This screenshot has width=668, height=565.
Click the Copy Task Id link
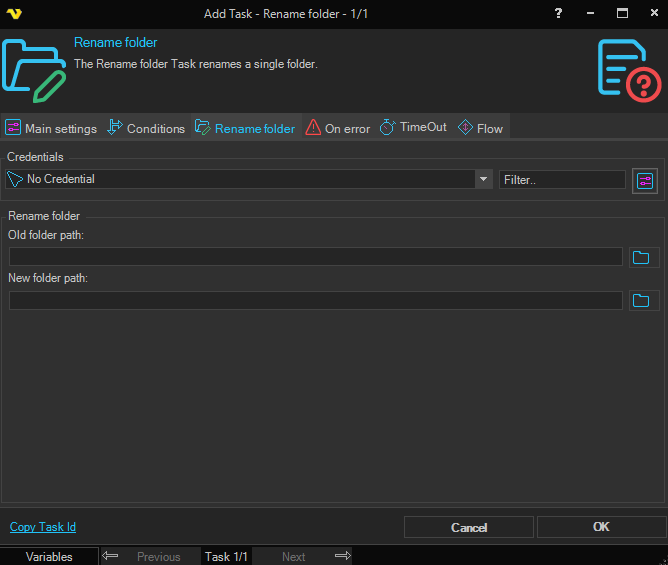(x=43, y=527)
